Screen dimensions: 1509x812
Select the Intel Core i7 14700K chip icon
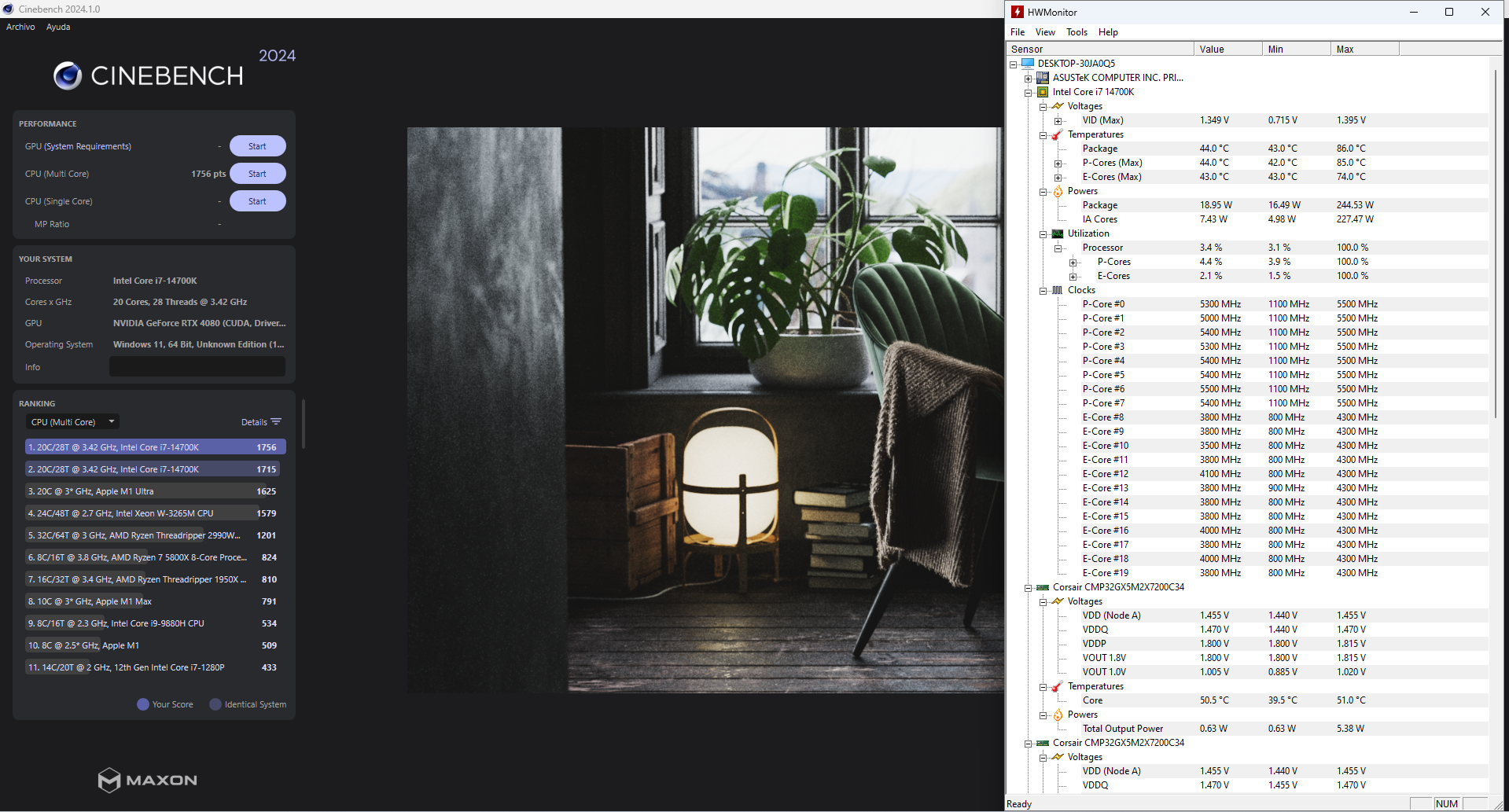coord(1043,92)
